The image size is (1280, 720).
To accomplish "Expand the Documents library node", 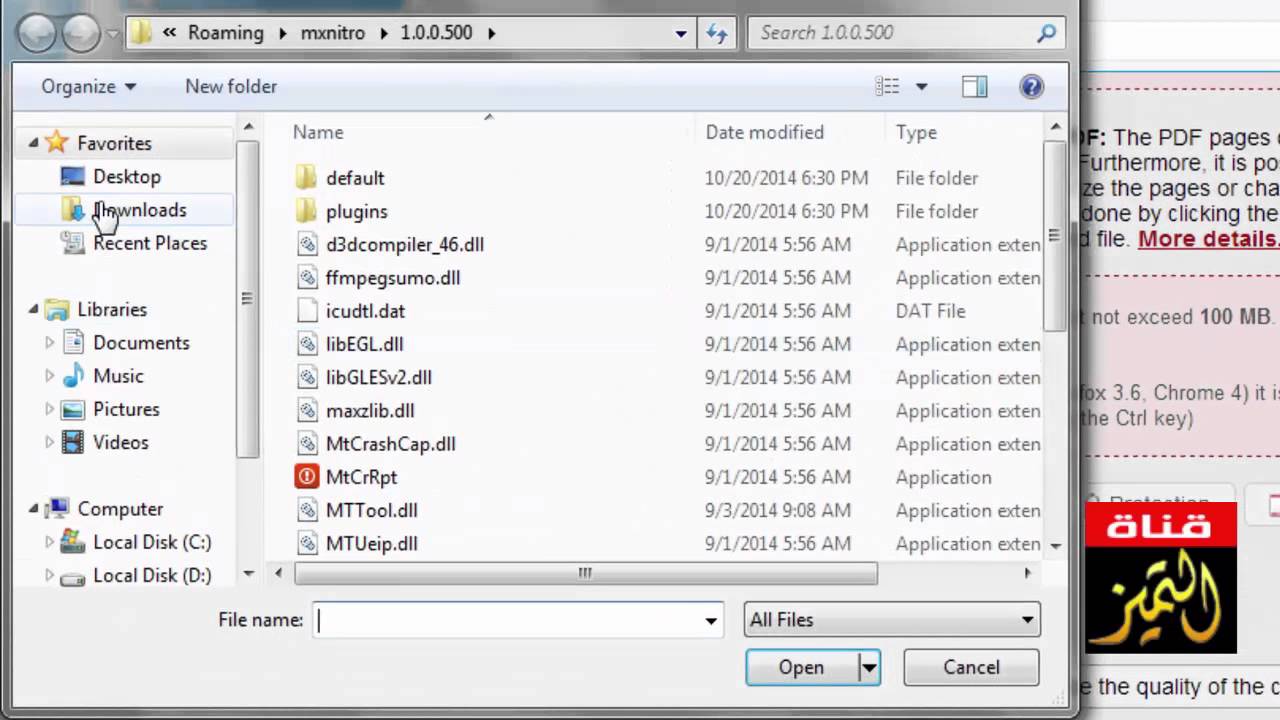I will pyautogui.click(x=50, y=342).
